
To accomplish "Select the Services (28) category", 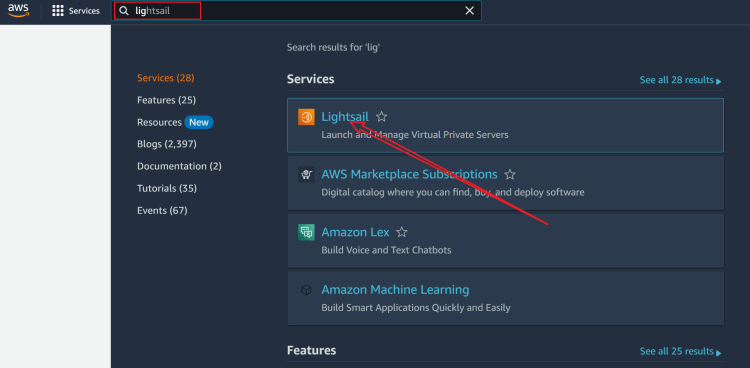I will click(165, 78).
